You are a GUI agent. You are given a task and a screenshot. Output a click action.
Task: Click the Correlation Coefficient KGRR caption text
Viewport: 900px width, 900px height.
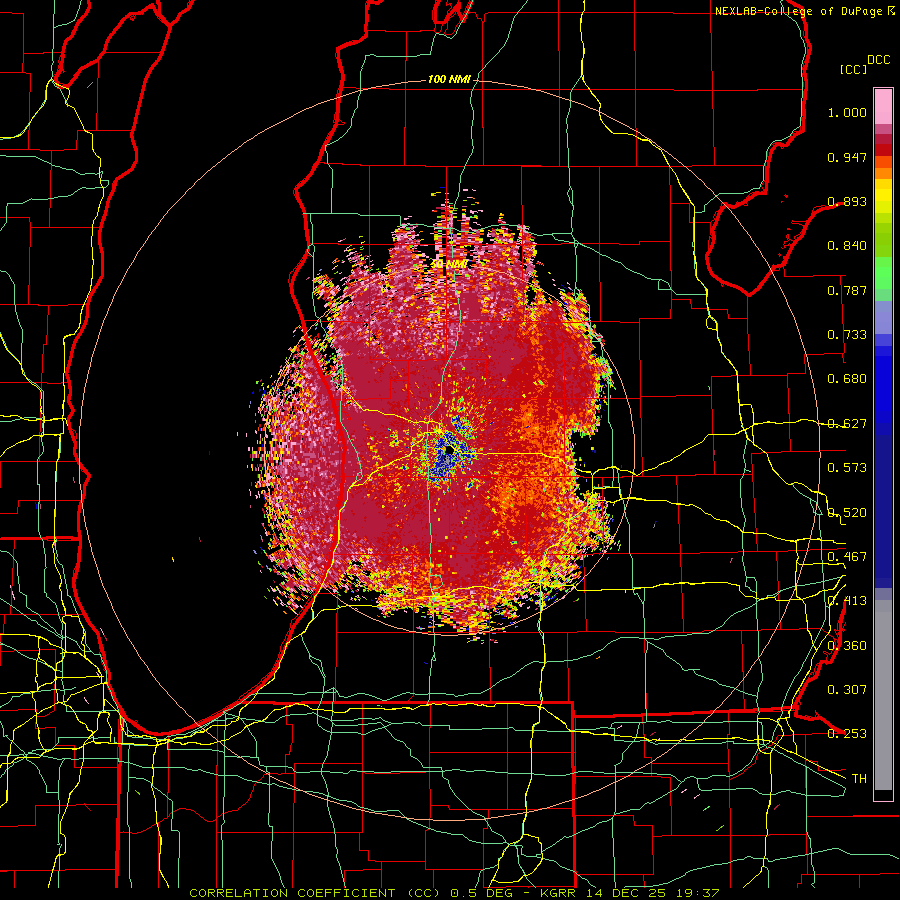point(454,893)
